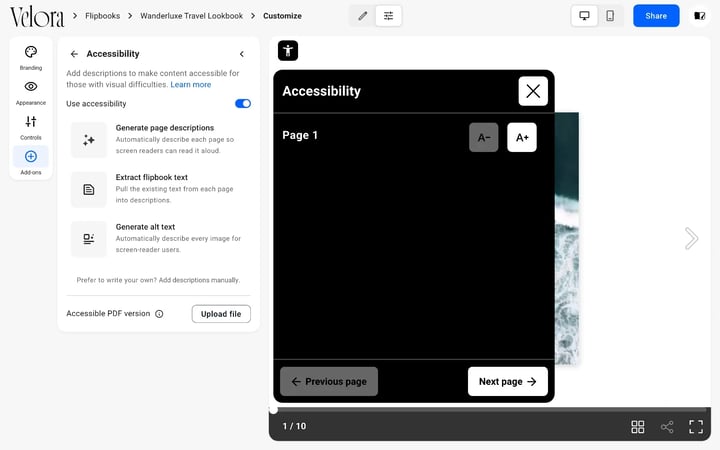Image resolution: width=720 pixels, height=450 pixels.
Task: Close the Accessibility overlay with X
Action: [533, 91]
